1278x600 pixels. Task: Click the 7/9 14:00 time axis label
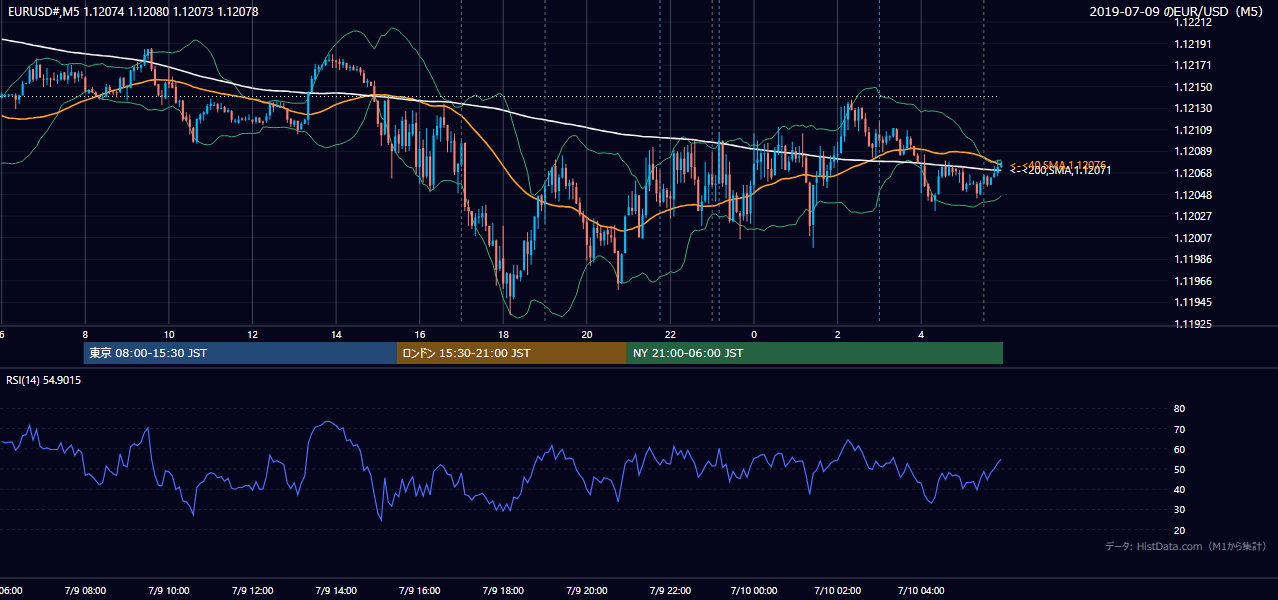point(335,590)
